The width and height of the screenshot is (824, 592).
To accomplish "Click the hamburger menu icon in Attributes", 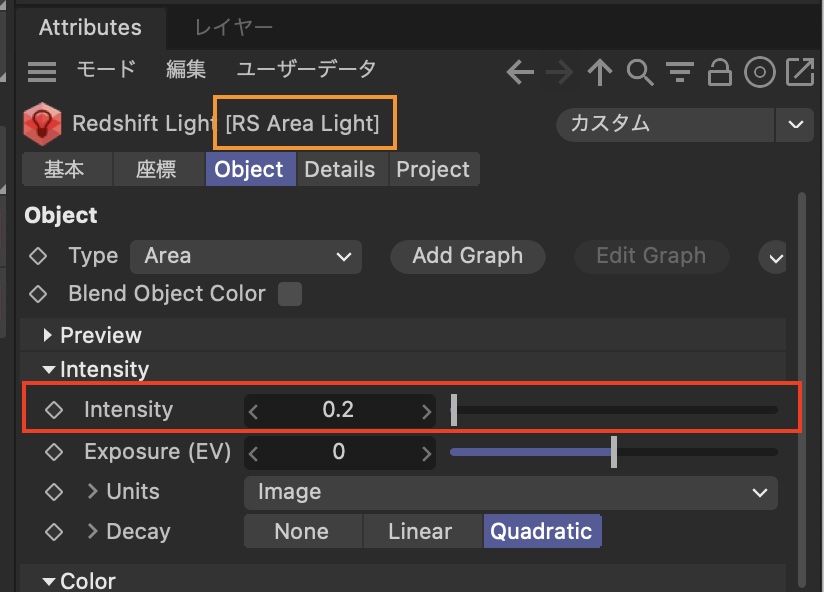I will pos(41,71).
